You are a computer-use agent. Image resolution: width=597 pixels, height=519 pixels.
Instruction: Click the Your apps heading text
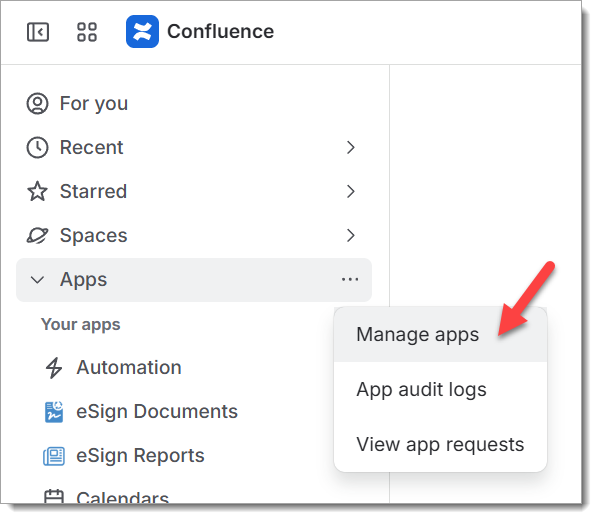tap(81, 325)
